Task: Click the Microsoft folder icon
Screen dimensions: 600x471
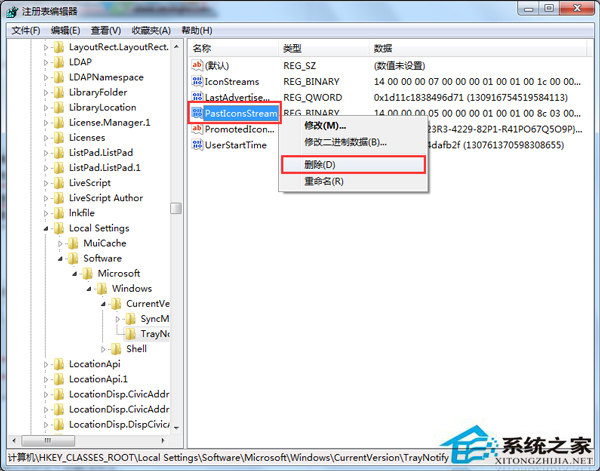Action: [87, 273]
